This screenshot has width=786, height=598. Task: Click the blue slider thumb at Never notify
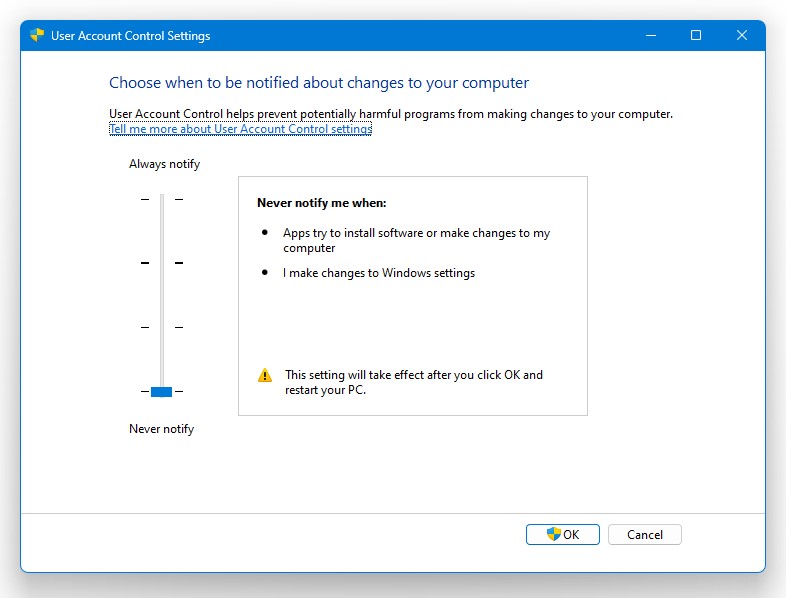[x=161, y=391]
